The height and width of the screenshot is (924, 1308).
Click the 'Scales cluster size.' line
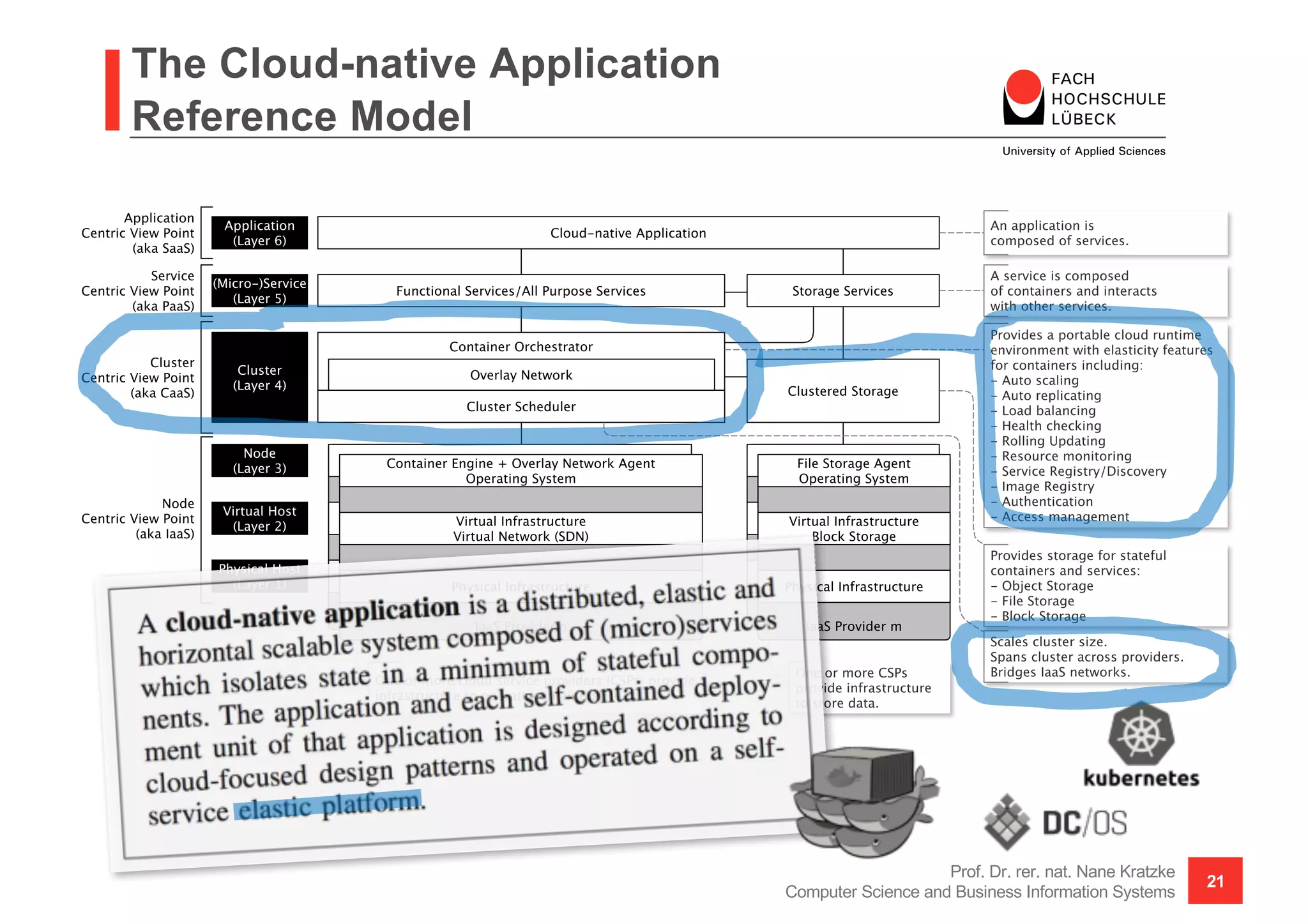tap(1049, 642)
